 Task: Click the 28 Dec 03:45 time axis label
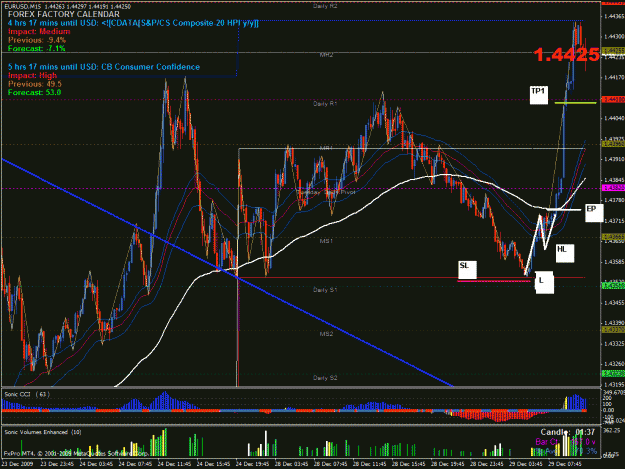pos(291,464)
